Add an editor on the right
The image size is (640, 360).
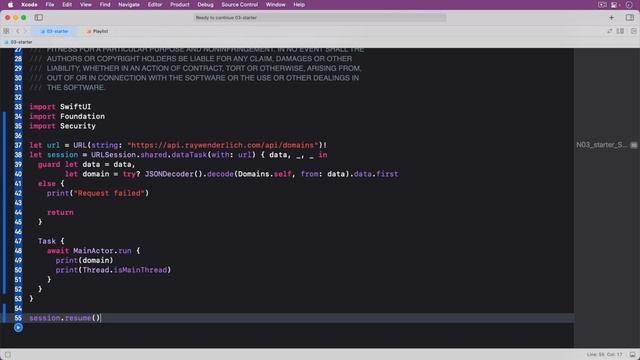coord(633,31)
